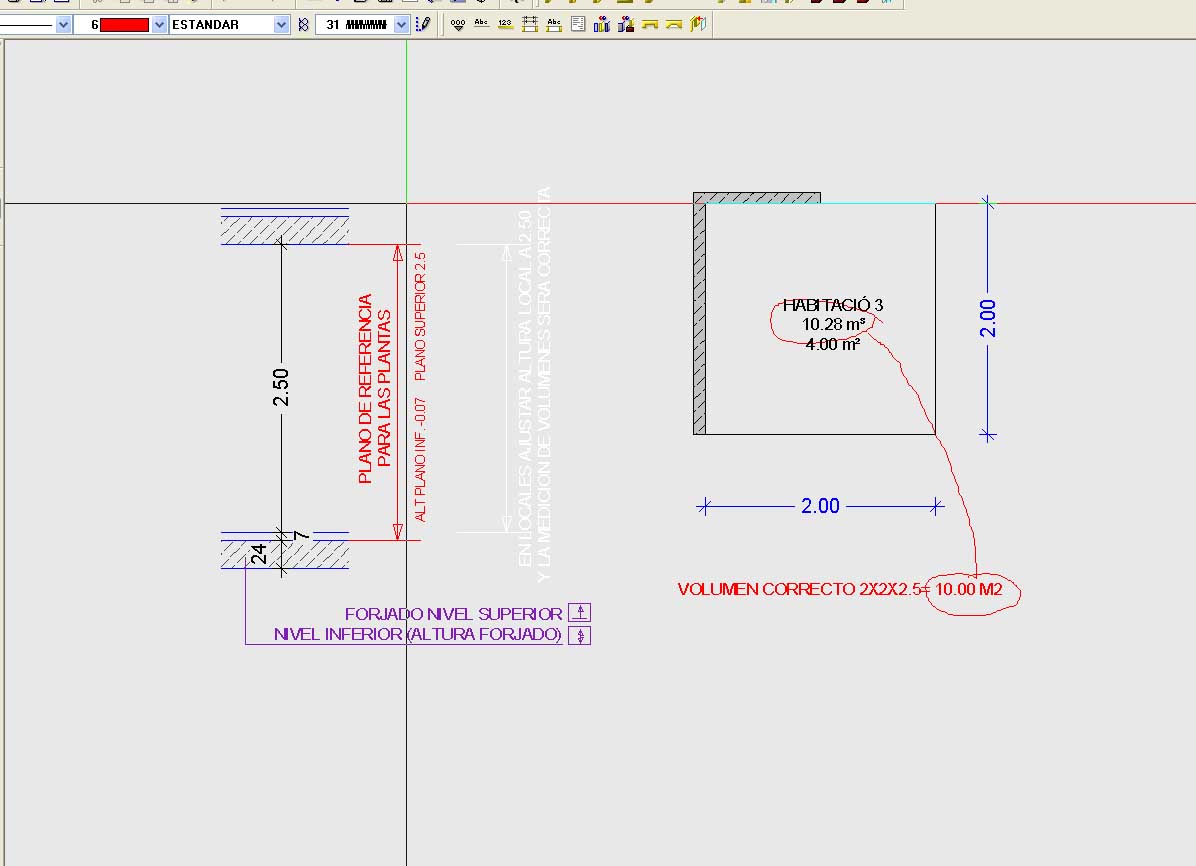Click the 24 slab thickness dimension
Viewport: 1196px width, 866px height.
259,553
